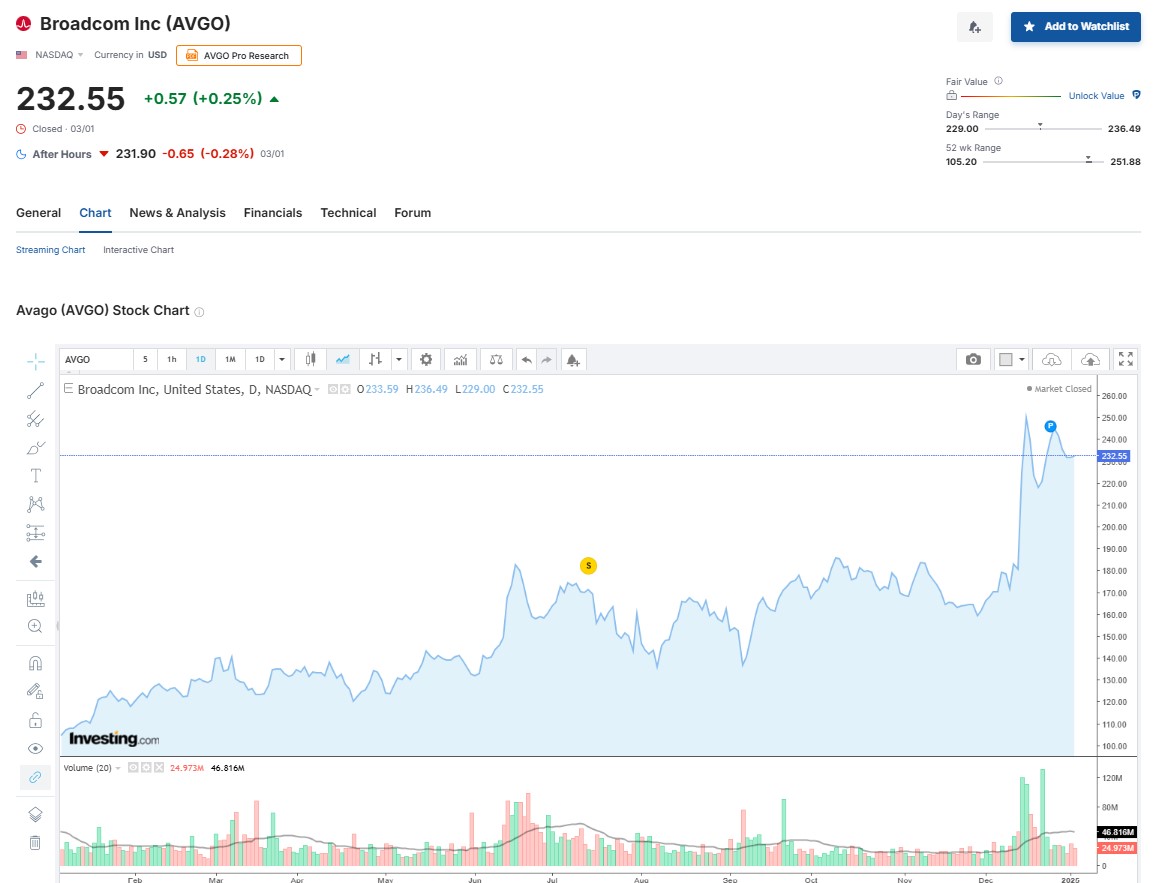
Task: Undo the last chart action
Action: tap(527, 359)
